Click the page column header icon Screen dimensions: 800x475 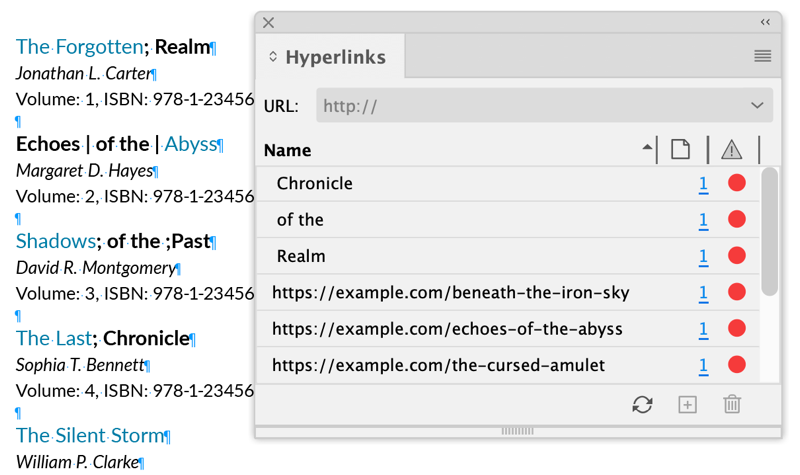(681, 149)
